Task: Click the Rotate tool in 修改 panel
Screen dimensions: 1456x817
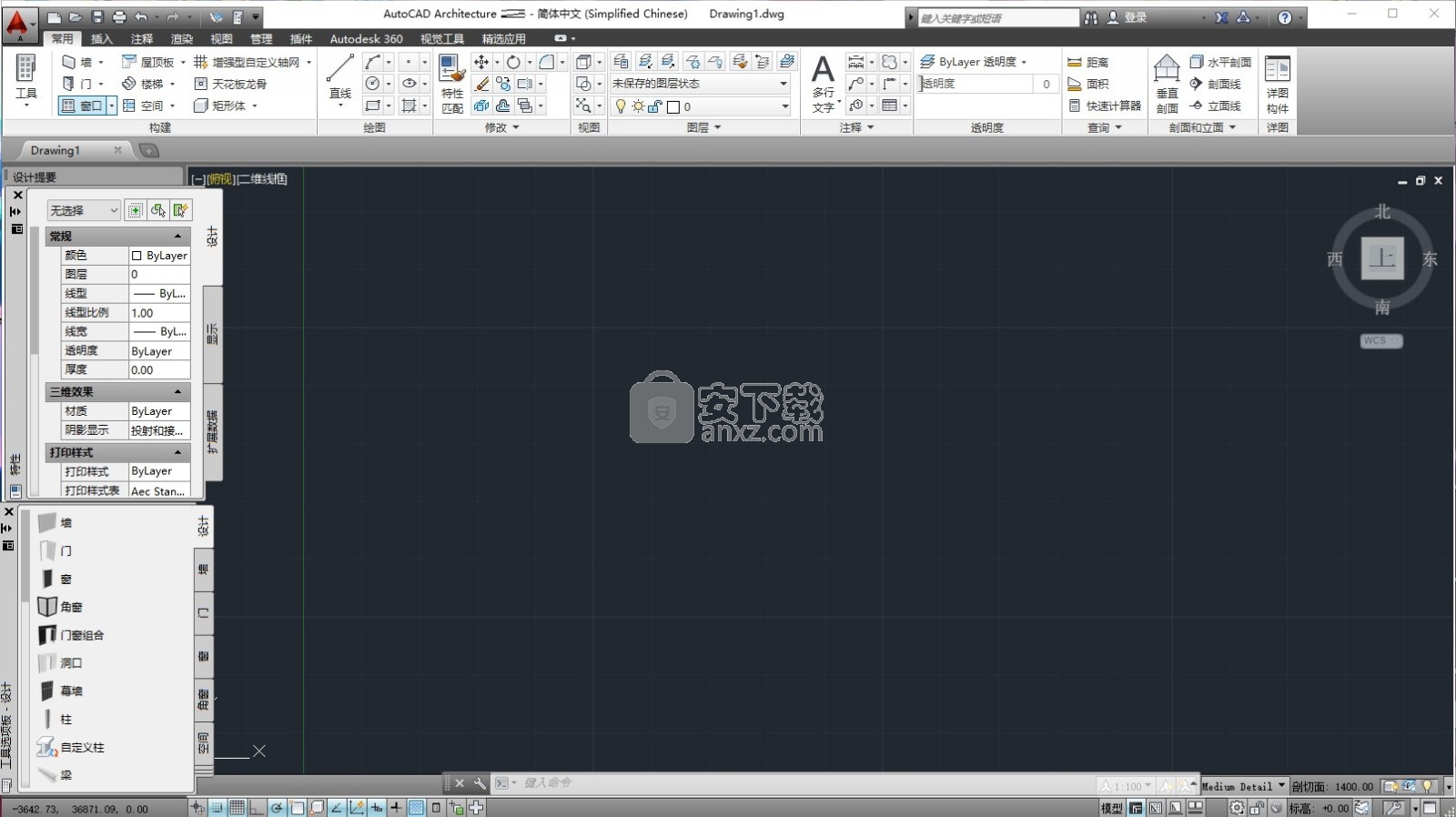Action: pos(513,62)
